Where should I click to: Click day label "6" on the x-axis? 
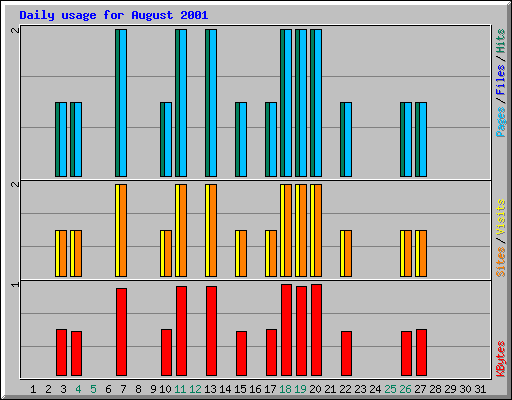click(x=108, y=389)
